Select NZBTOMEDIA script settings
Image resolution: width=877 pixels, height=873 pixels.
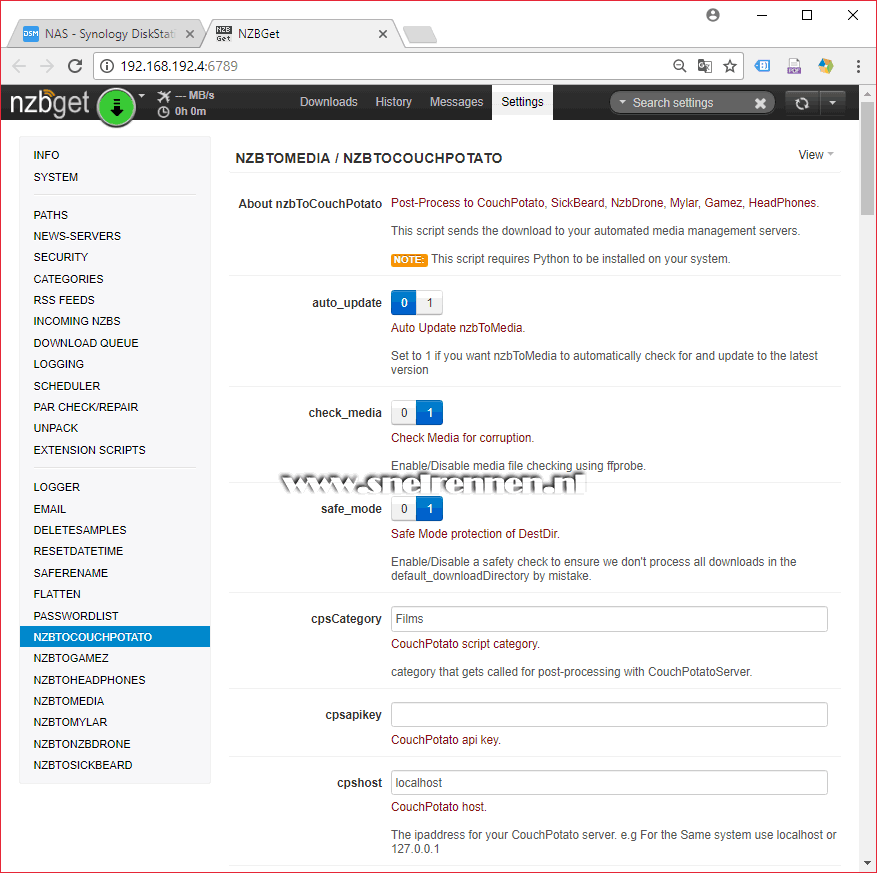point(68,701)
